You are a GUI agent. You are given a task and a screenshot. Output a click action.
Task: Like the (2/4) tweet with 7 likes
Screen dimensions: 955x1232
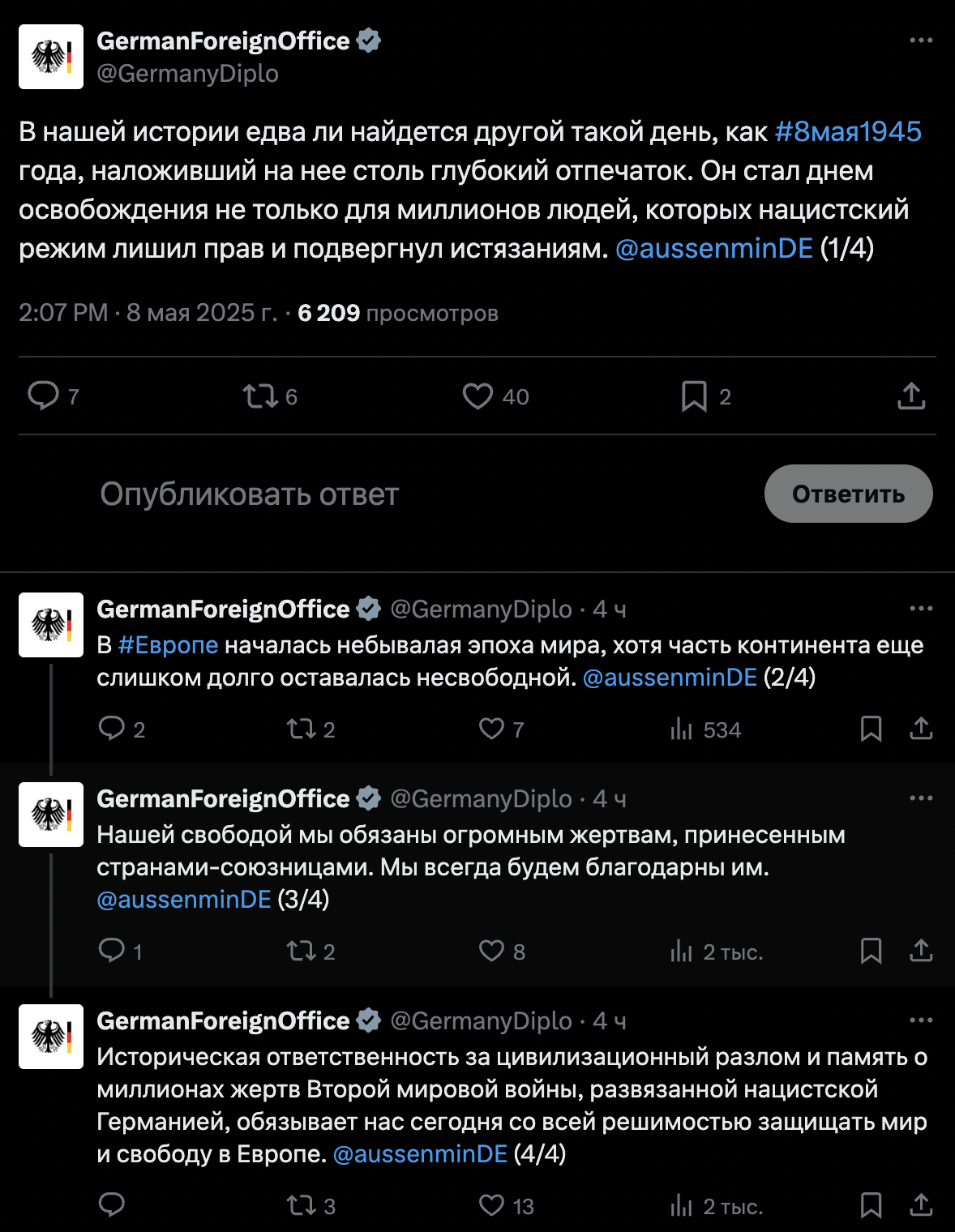point(491,729)
